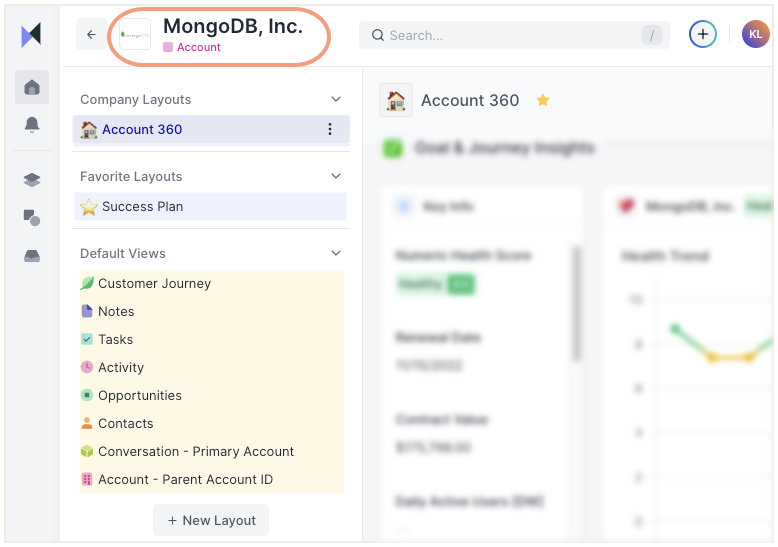The height and width of the screenshot is (547, 778).
Task: Open Account 360 three-dot options menu
Action: (329, 129)
